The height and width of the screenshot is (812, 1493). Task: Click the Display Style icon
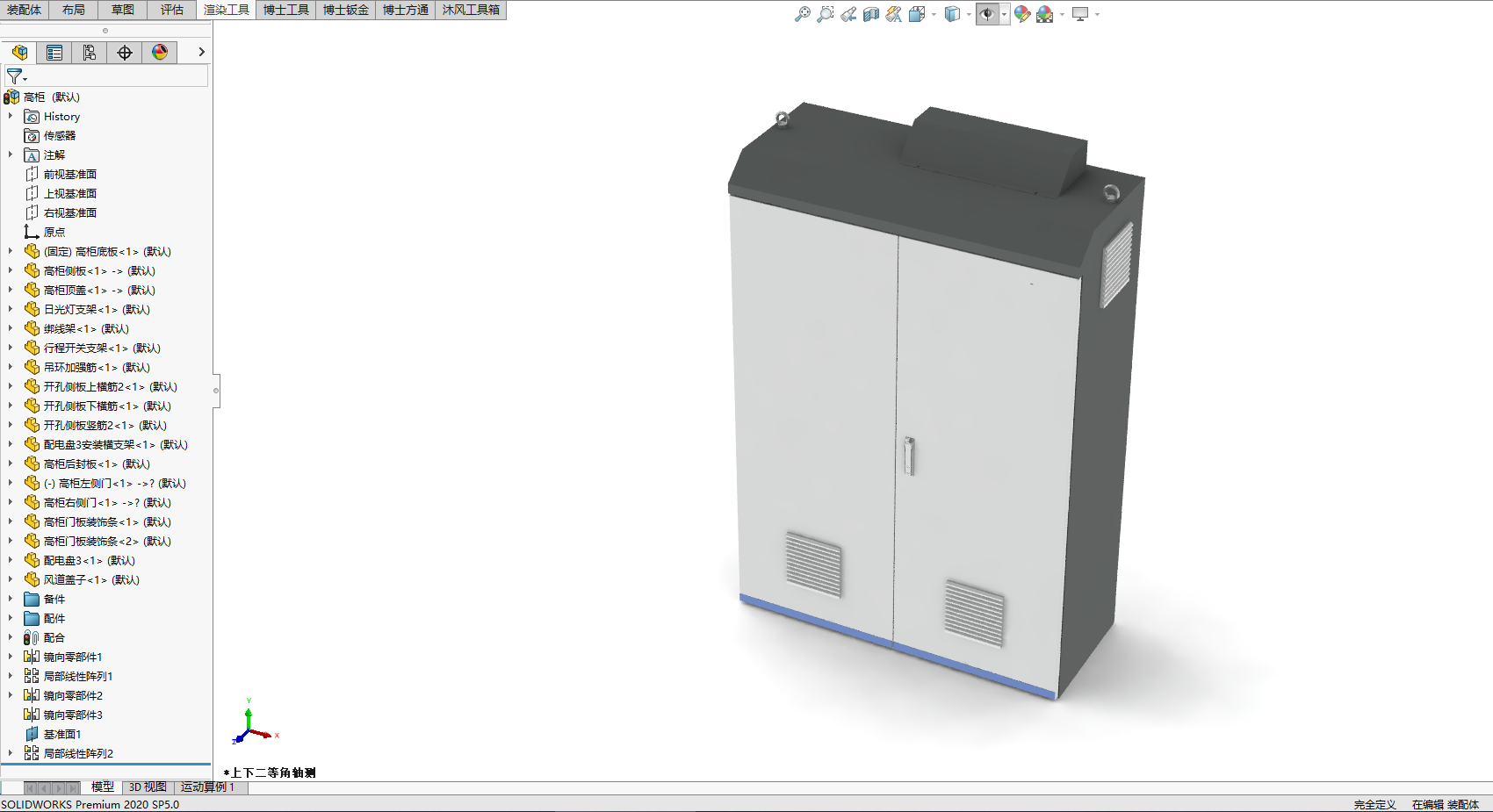click(x=952, y=14)
